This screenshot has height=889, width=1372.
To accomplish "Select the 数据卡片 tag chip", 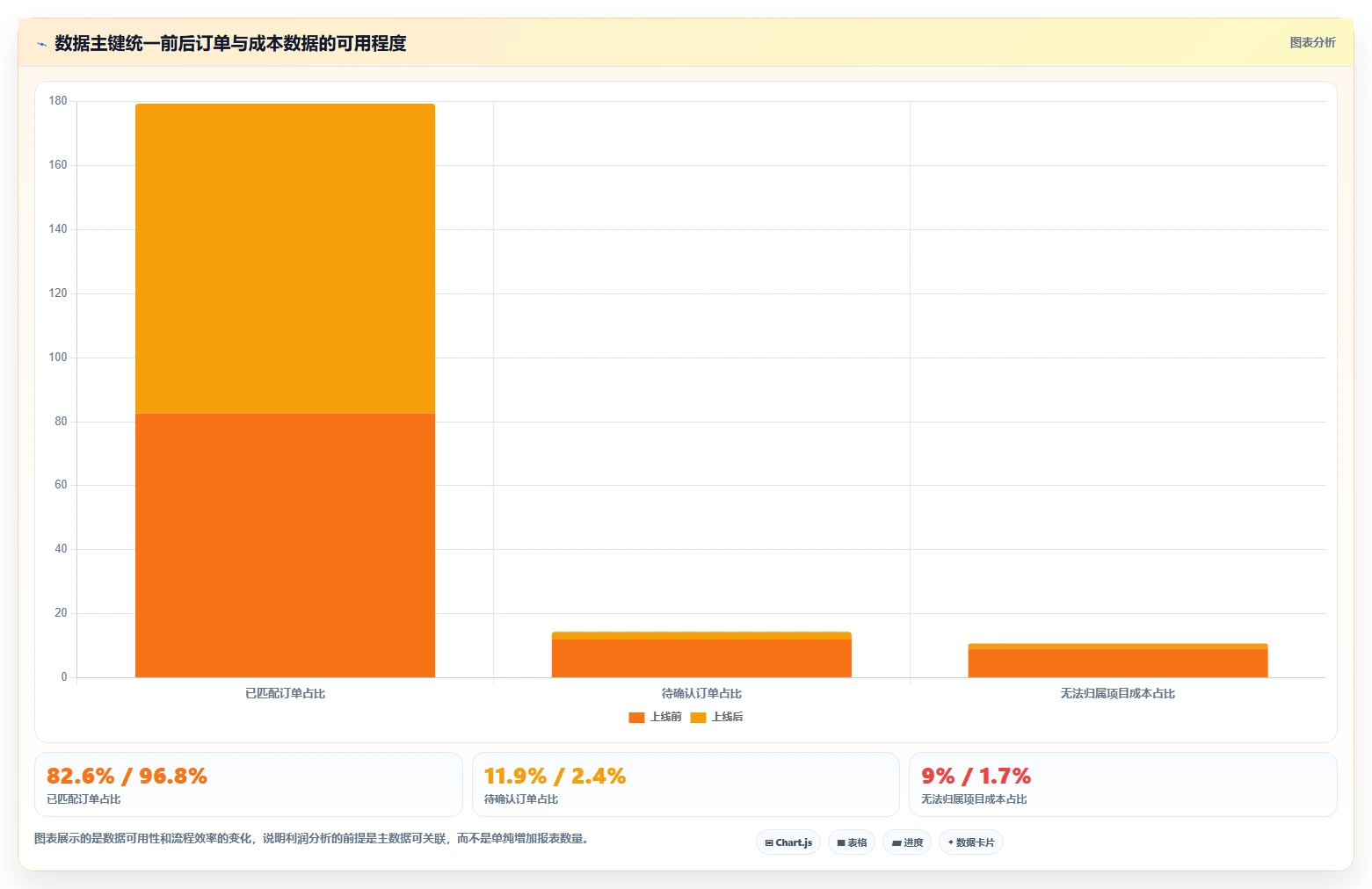I will tap(971, 842).
